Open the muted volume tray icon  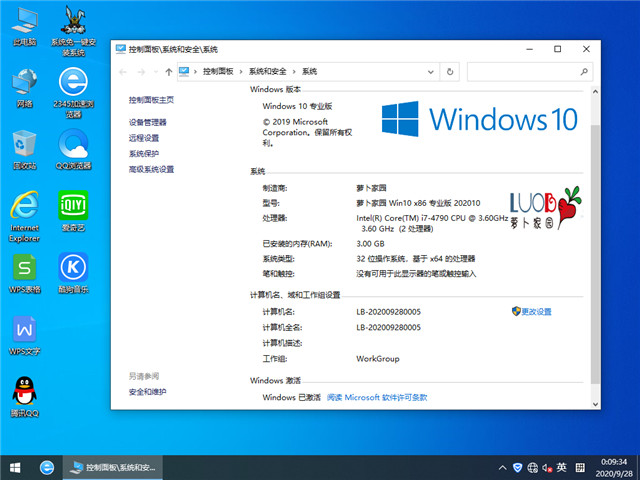pos(547,467)
